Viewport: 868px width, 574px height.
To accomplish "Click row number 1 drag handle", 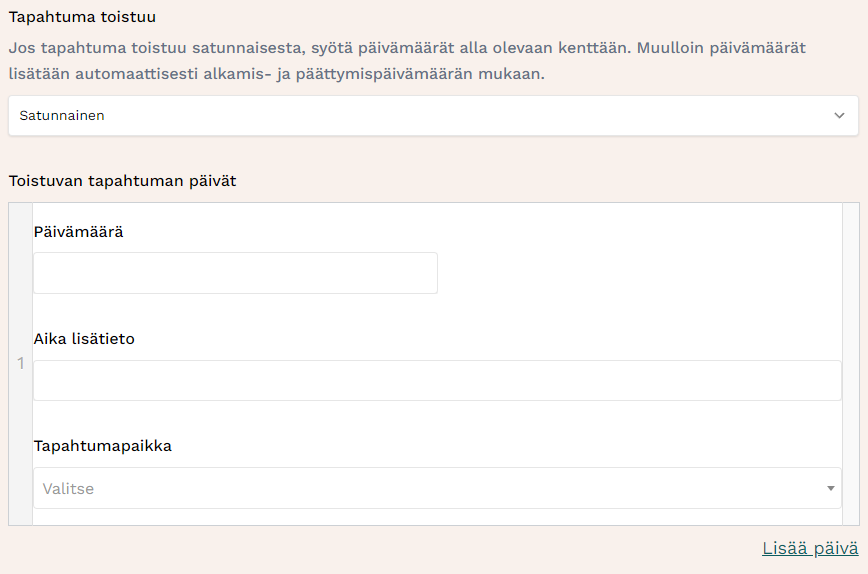I will [21, 363].
